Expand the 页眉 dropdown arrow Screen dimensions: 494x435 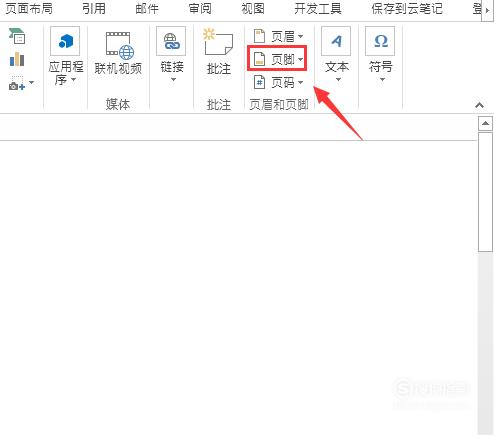pos(300,36)
